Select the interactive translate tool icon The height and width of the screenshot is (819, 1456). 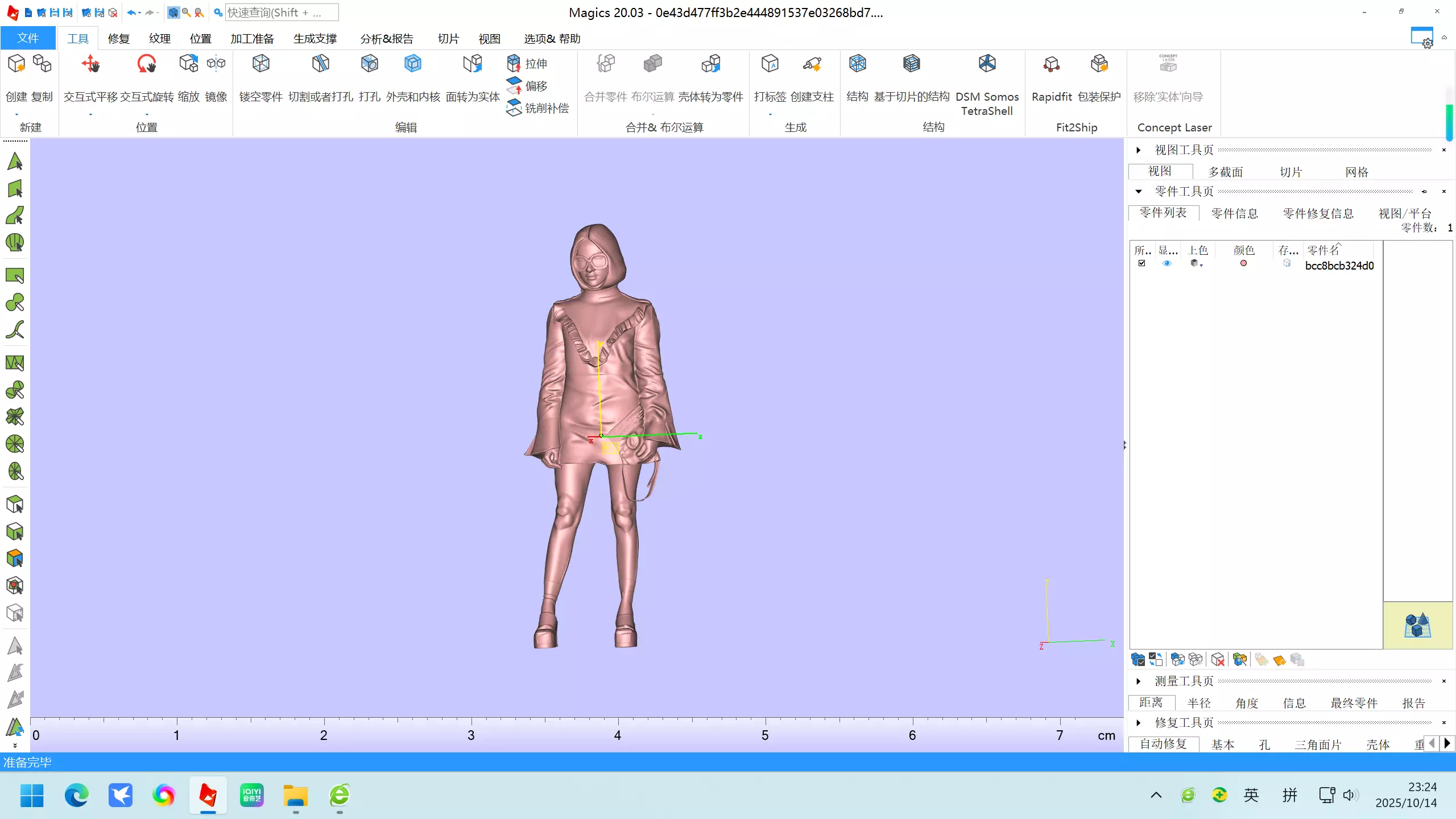tap(90, 64)
